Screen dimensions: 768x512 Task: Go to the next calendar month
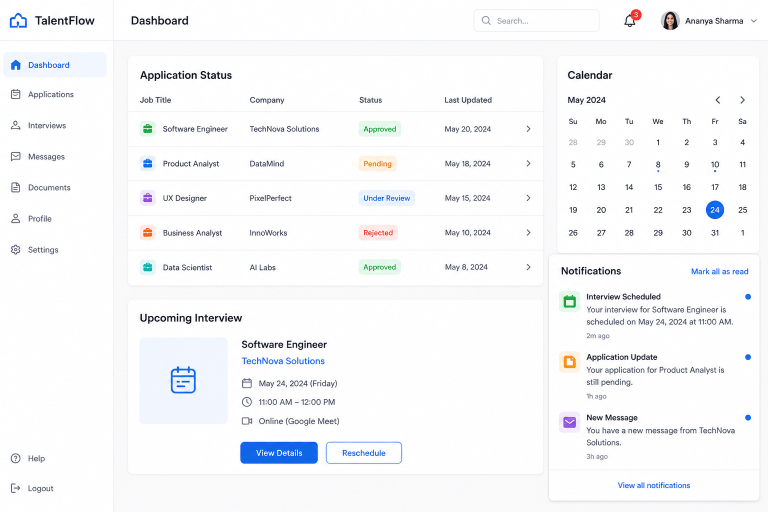743,100
